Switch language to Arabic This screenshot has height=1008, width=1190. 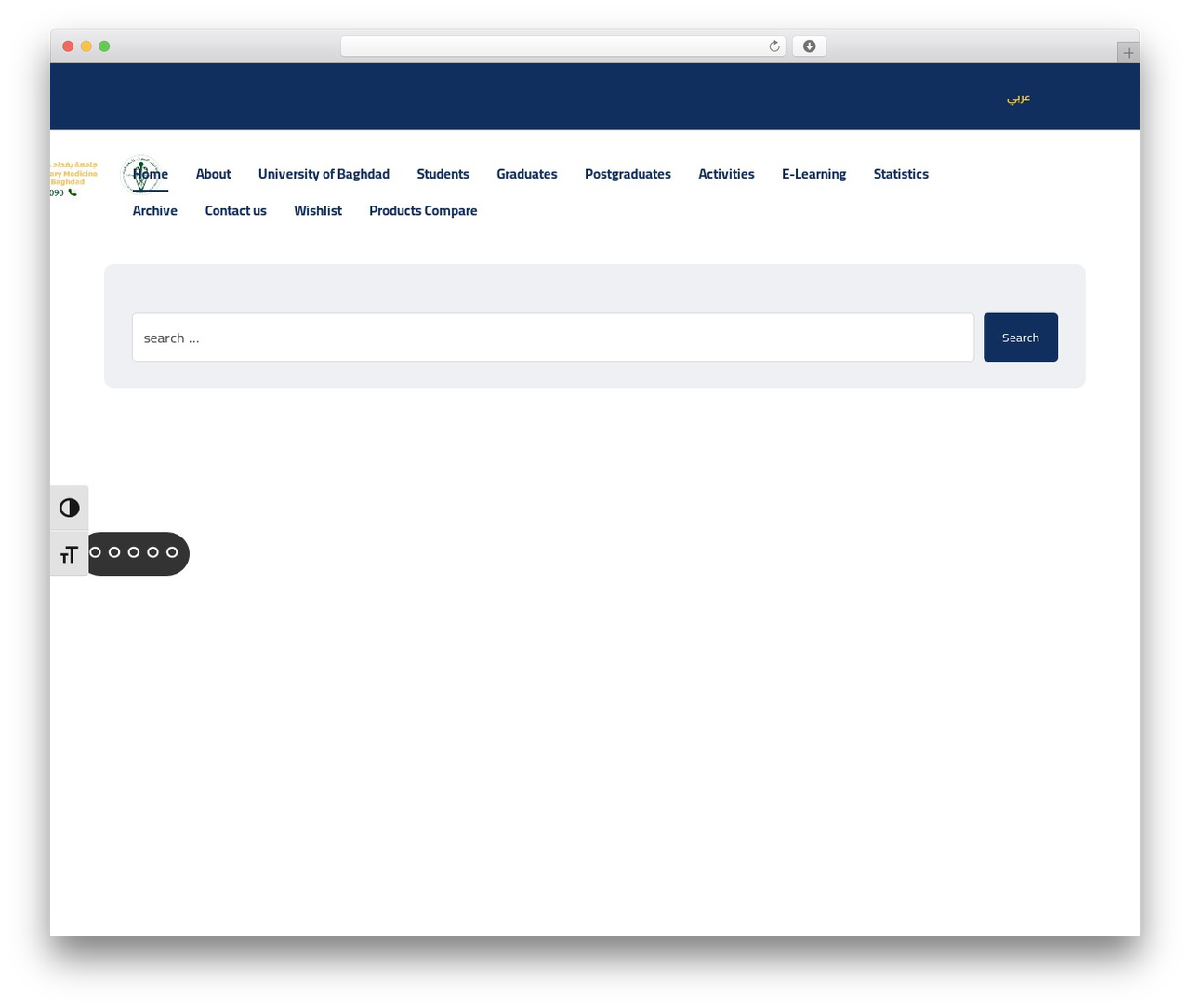point(1018,98)
